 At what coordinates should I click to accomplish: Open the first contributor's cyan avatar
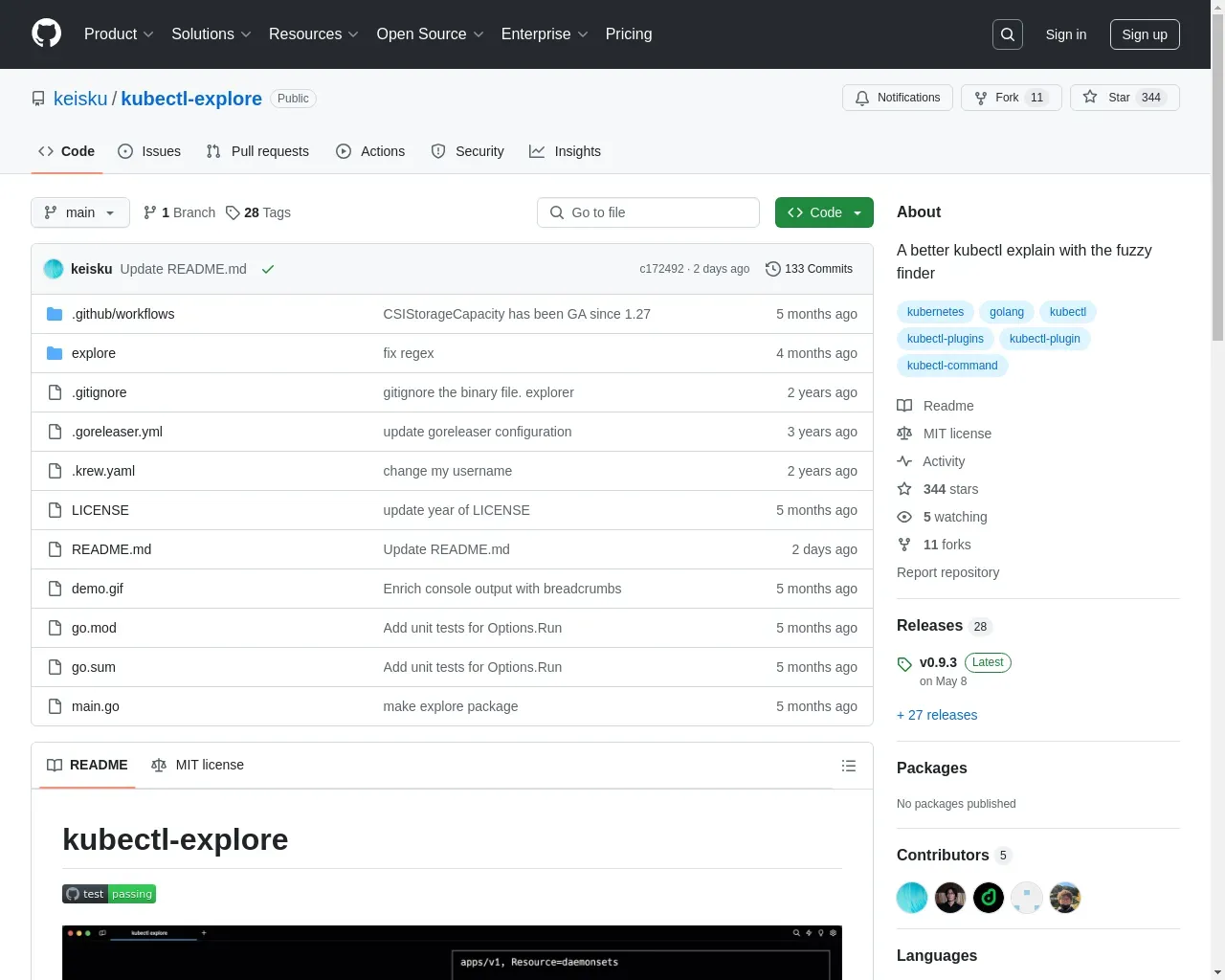coord(912,898)
